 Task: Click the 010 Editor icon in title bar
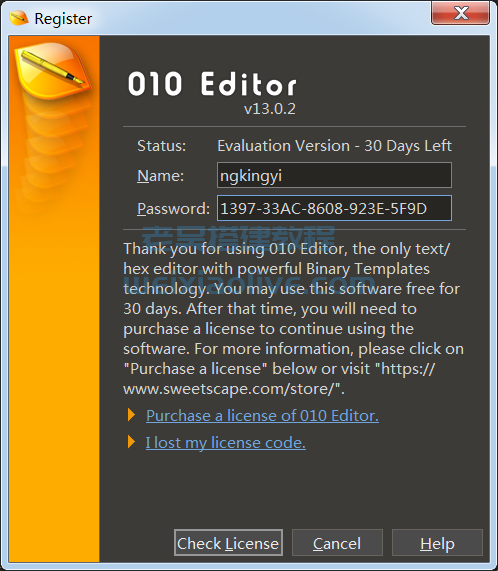pyautogui.click(x=19, y=17)
